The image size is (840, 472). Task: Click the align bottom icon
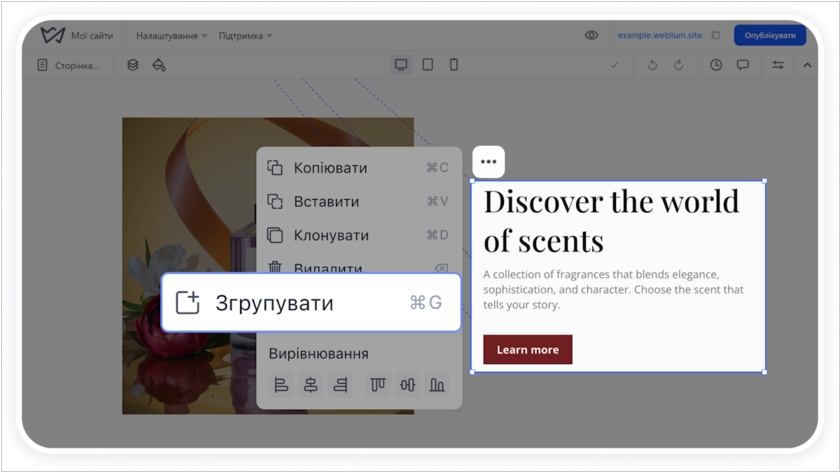click(437, 385)
